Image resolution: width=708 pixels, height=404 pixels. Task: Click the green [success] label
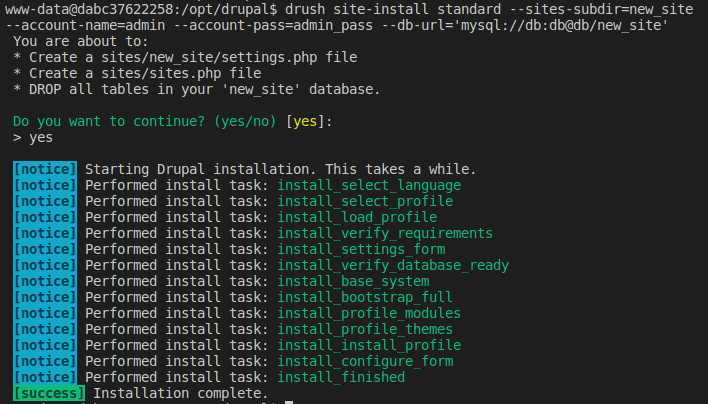(49, 393)
